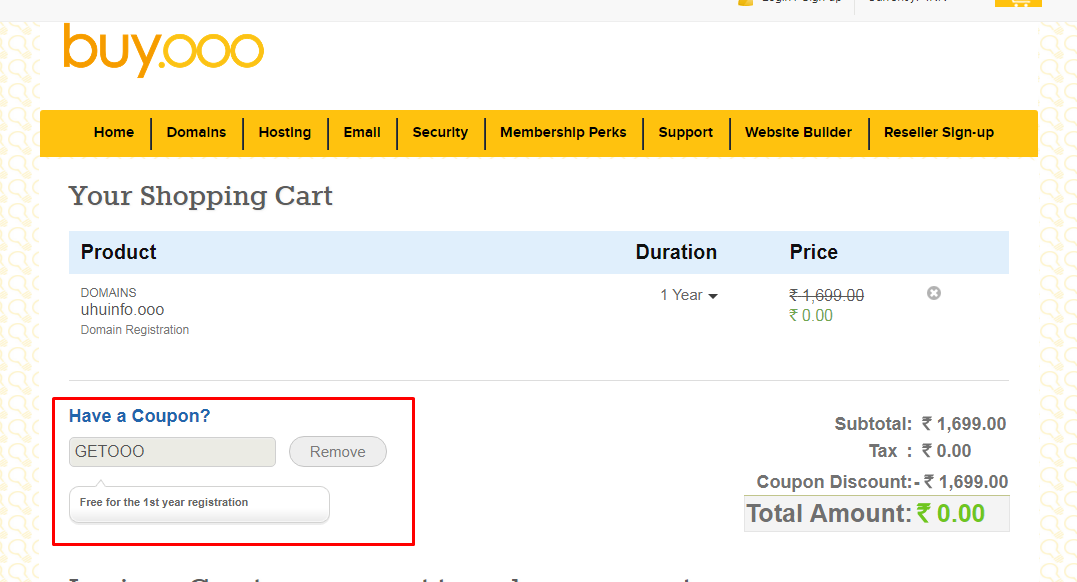
Task: Click the Remove coupon button
Action: tap(338, 451)
